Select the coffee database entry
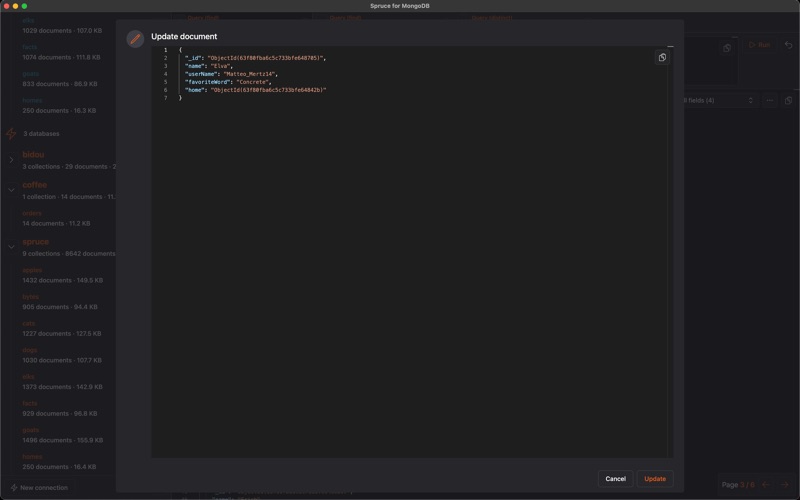Viewport: 800px width, 500px height. [x=35, y=185]
